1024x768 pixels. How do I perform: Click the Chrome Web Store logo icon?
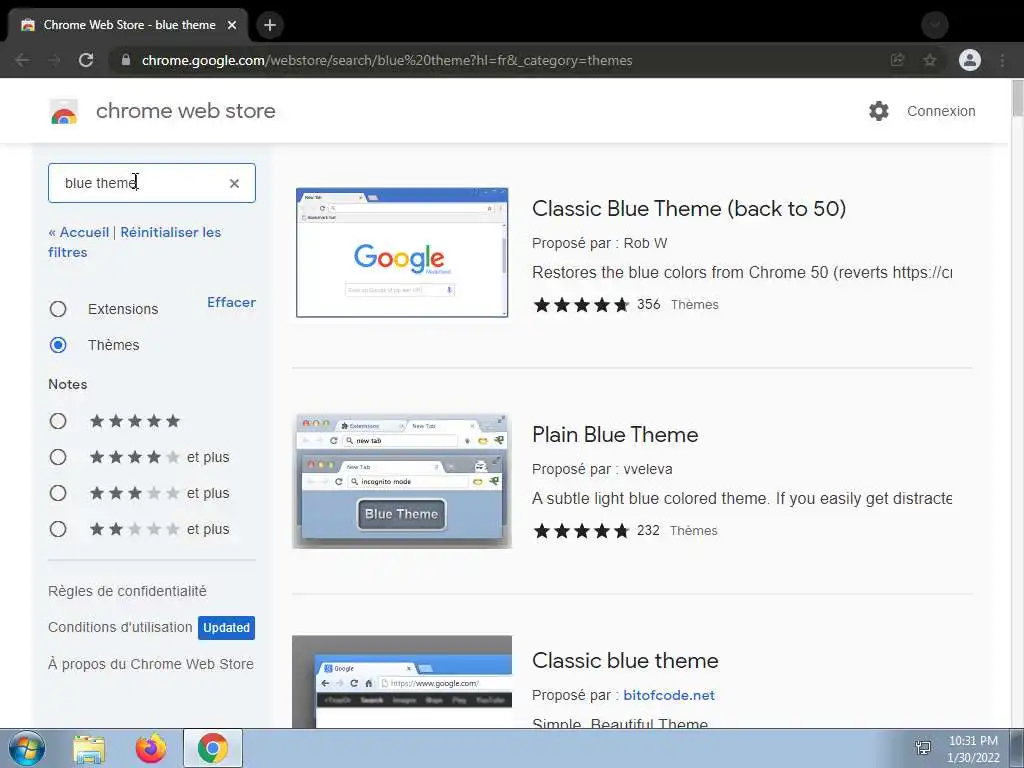[x=63, y=112]
